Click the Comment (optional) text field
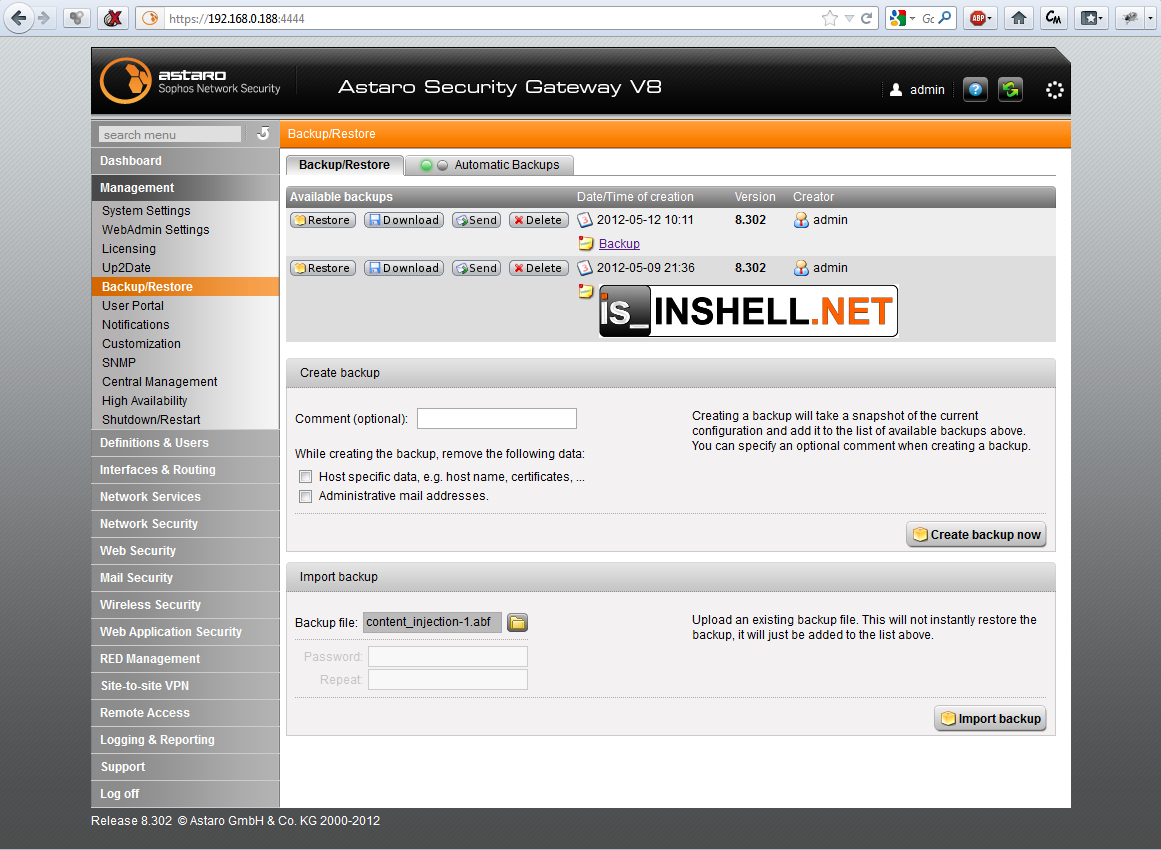 [497, 418]
